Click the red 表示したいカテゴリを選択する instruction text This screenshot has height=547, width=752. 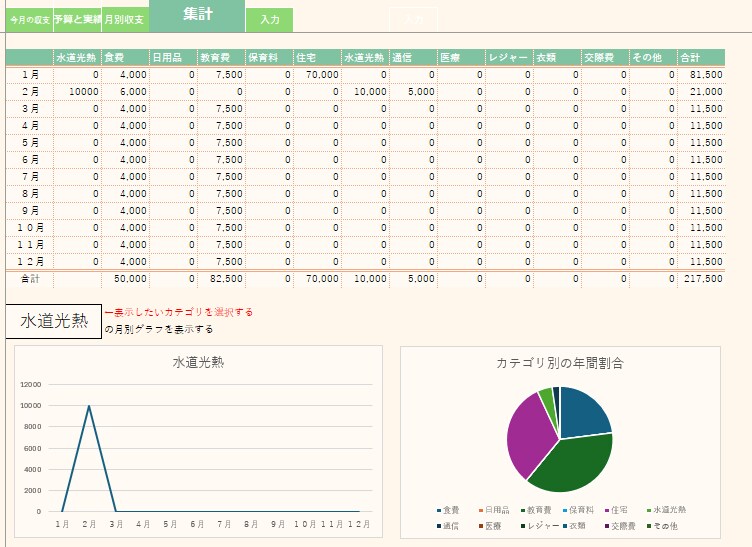(x=179, y=312)
